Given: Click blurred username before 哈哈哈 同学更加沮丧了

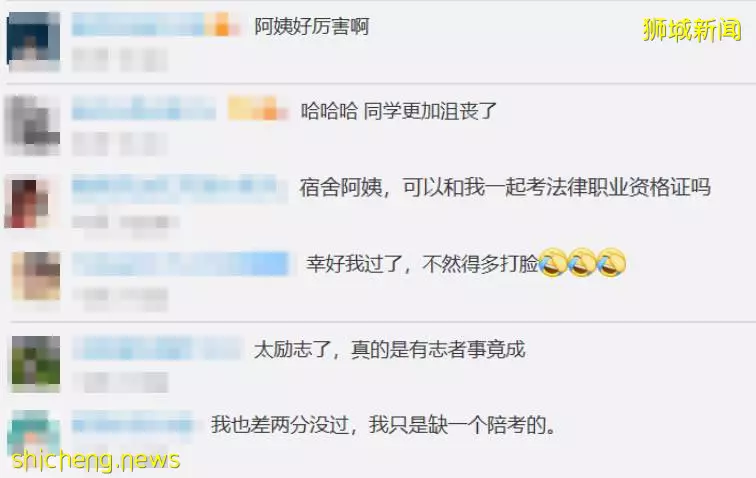Looking at the screenshot, I should tap(144, 108).
